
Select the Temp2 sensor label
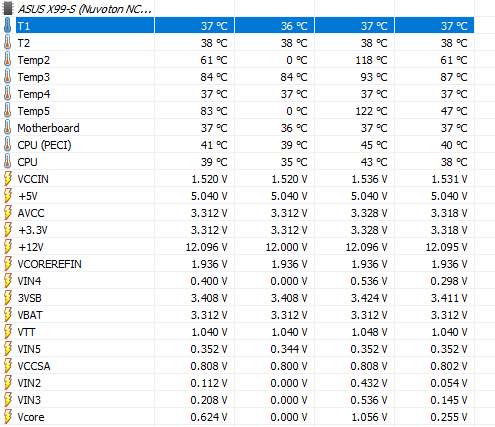(x=34, y=60)
